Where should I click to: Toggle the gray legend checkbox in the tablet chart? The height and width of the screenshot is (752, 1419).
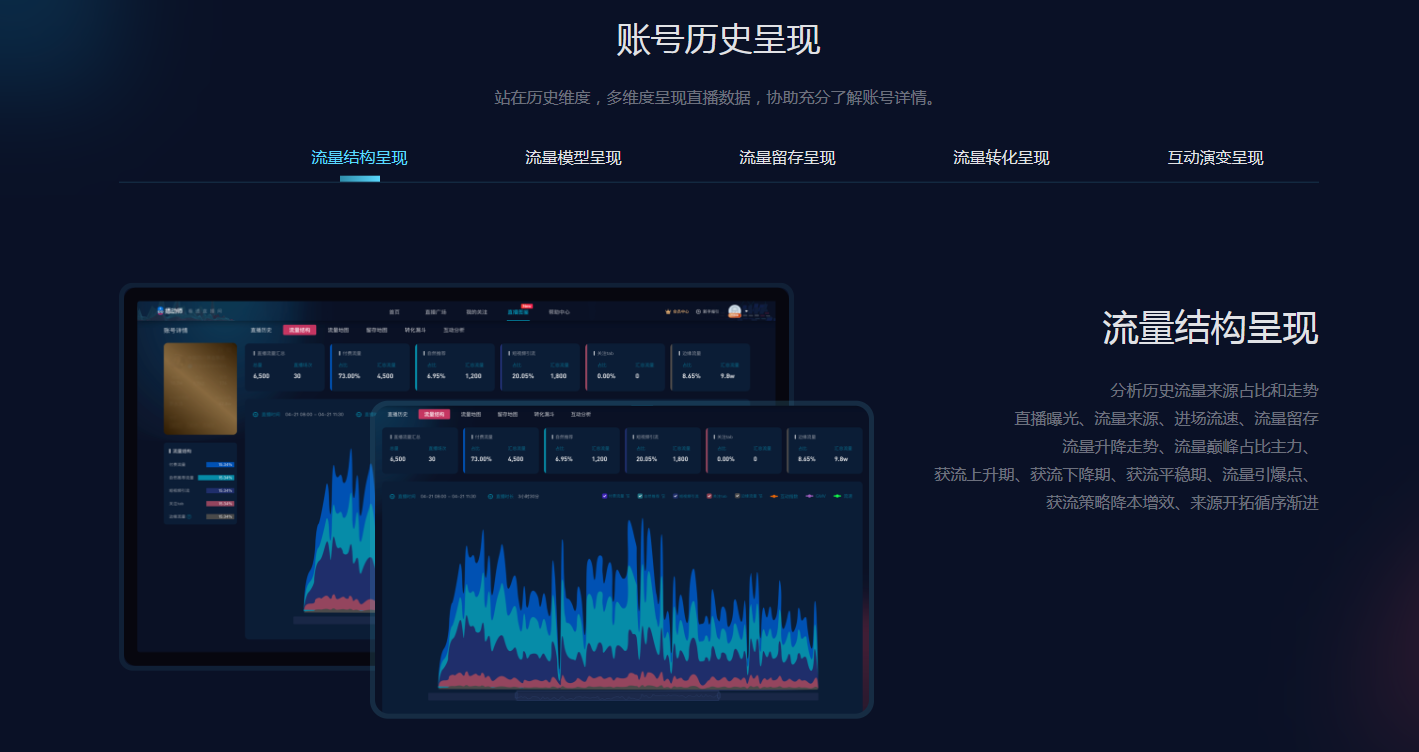[x=738, y=496]
